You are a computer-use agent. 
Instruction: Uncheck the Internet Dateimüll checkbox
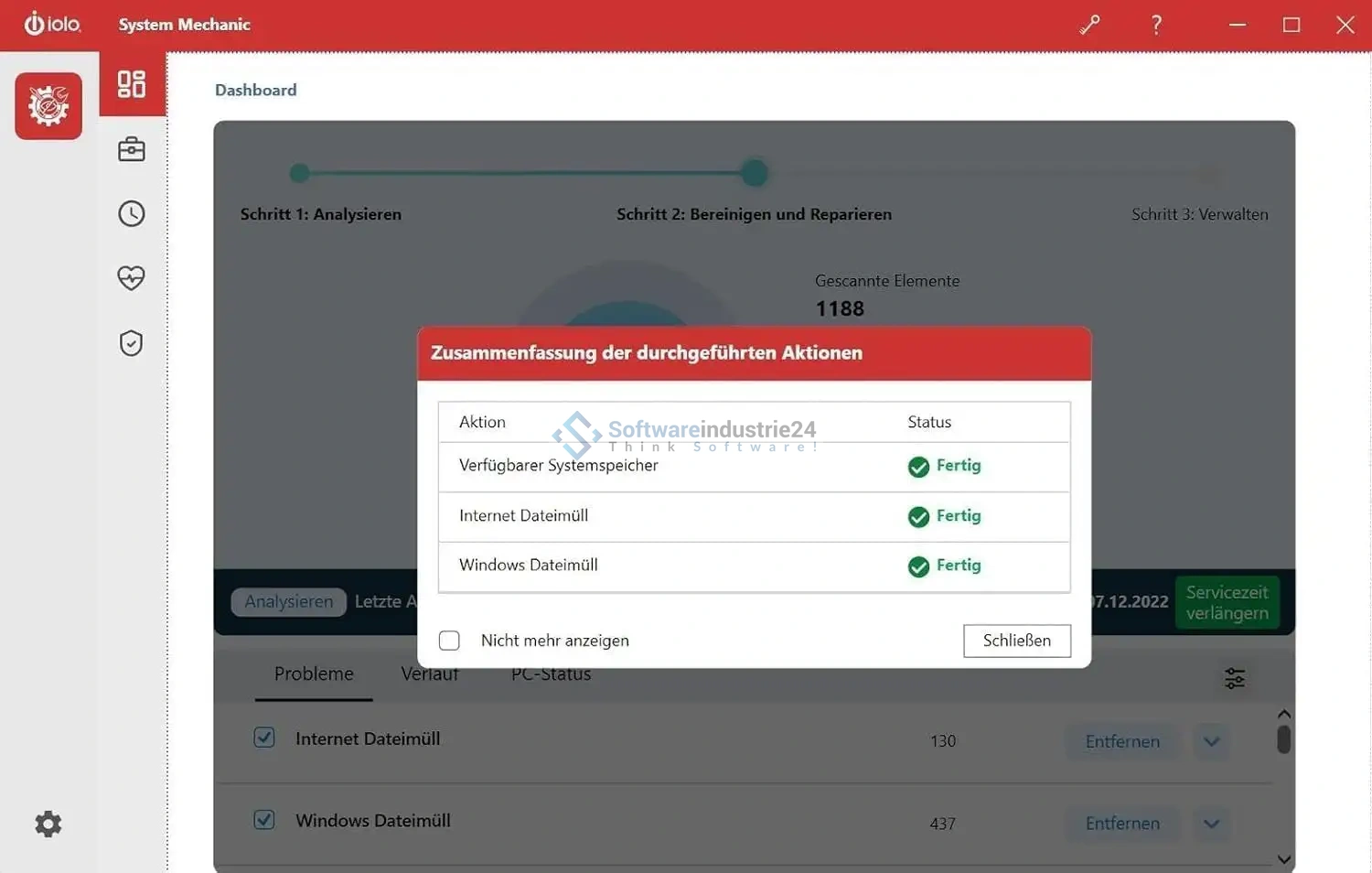coord(264,738)
